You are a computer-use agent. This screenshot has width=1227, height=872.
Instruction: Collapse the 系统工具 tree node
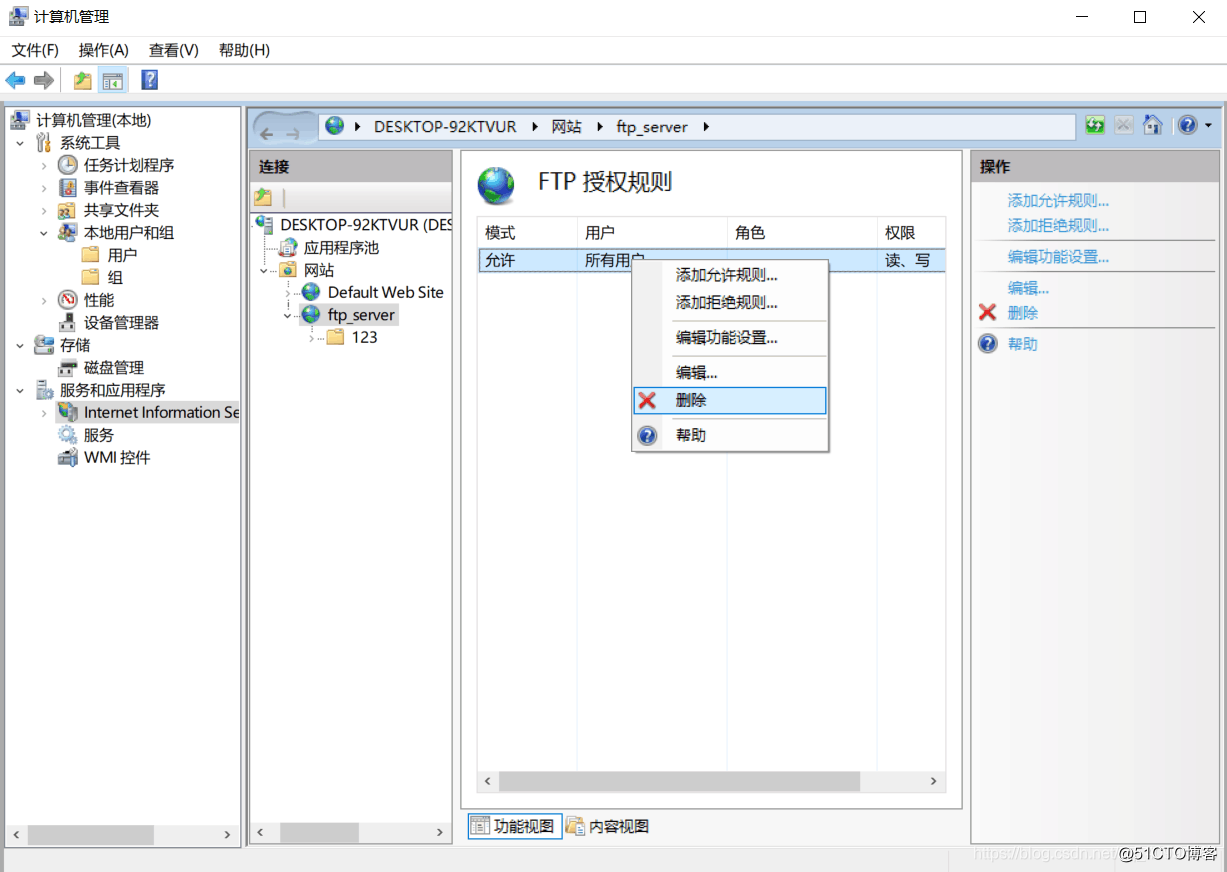tap(20, 143)
